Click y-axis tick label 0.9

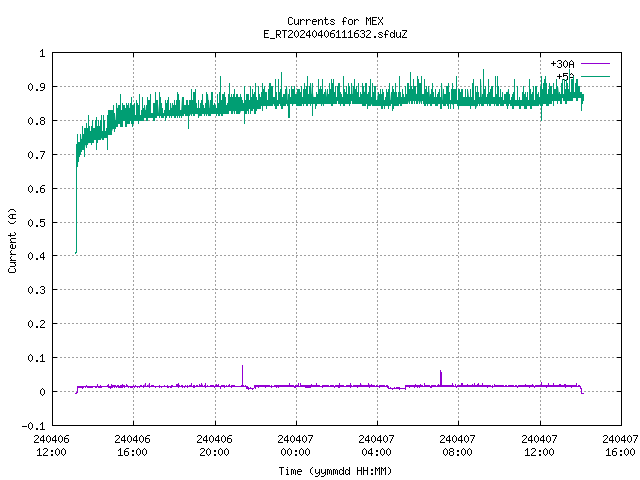pyautogui.click(x=36, y=87)
